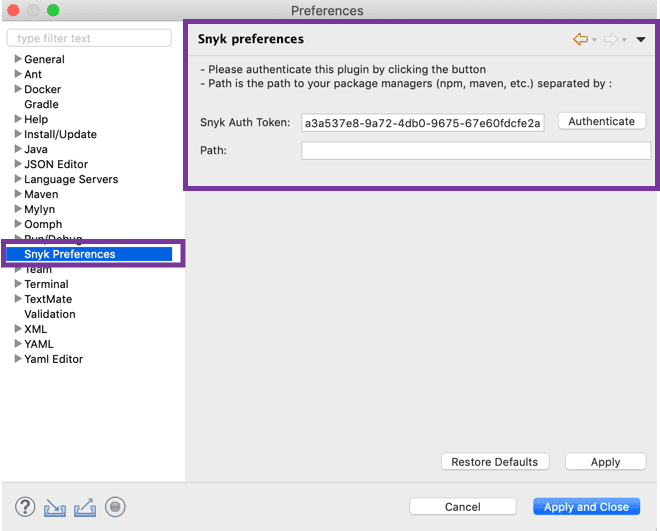Select General in the preferences tree
This screenshot has height=531, width=660.
(x=44, y=59)
